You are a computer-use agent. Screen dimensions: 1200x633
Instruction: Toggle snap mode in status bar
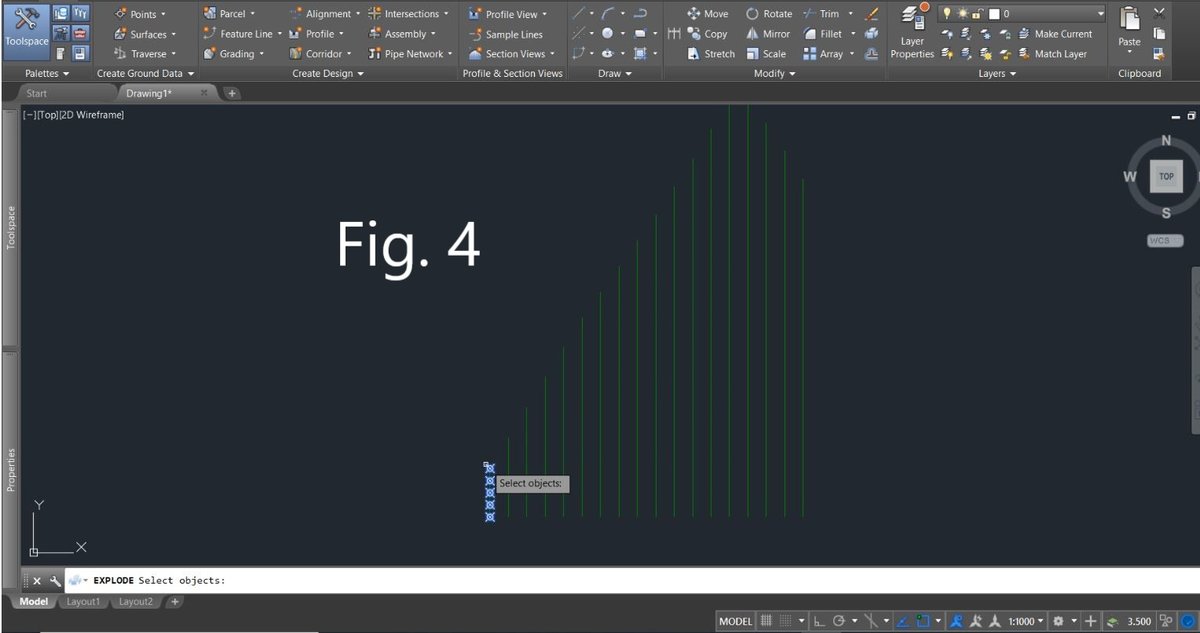786,621
